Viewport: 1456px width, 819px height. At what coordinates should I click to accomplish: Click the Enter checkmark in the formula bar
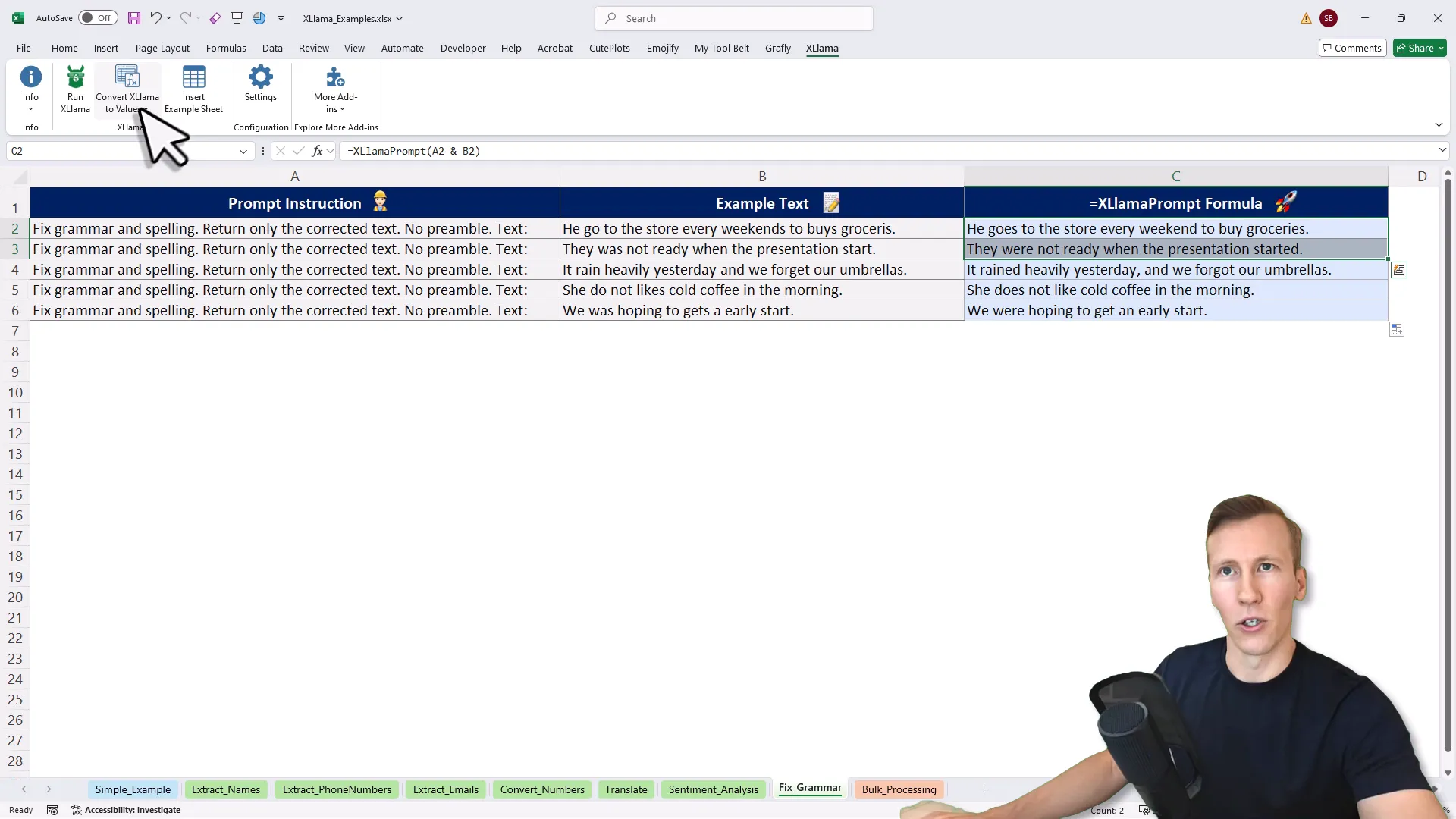click(298, 151)
